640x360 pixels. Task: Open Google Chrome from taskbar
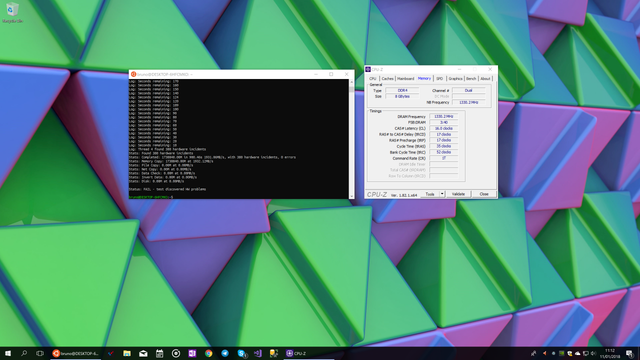(x=209, y=353)
